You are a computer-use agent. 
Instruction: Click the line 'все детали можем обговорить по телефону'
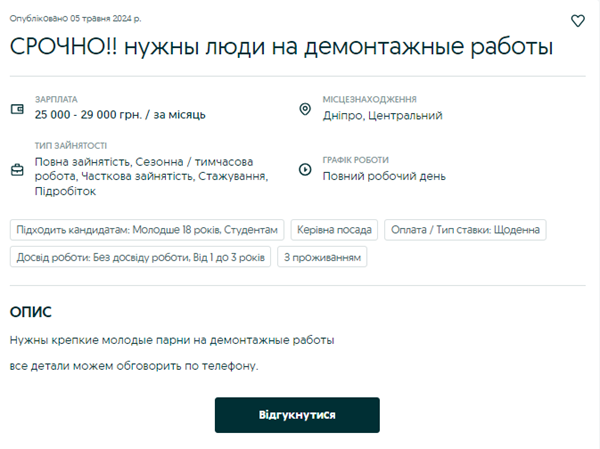click(134, 366)
